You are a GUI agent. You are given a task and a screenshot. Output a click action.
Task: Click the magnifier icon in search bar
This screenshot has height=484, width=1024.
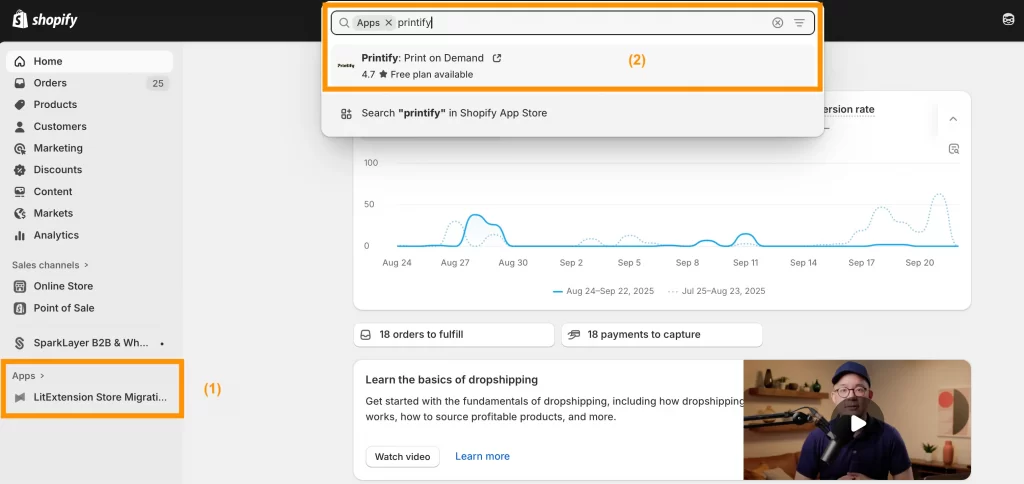pyautogui.click(x=344, y=22)
